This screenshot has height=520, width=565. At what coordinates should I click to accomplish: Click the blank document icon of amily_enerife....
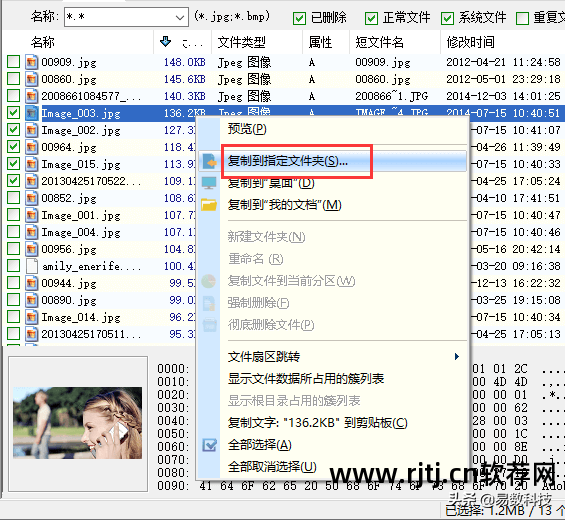[32, 266]
